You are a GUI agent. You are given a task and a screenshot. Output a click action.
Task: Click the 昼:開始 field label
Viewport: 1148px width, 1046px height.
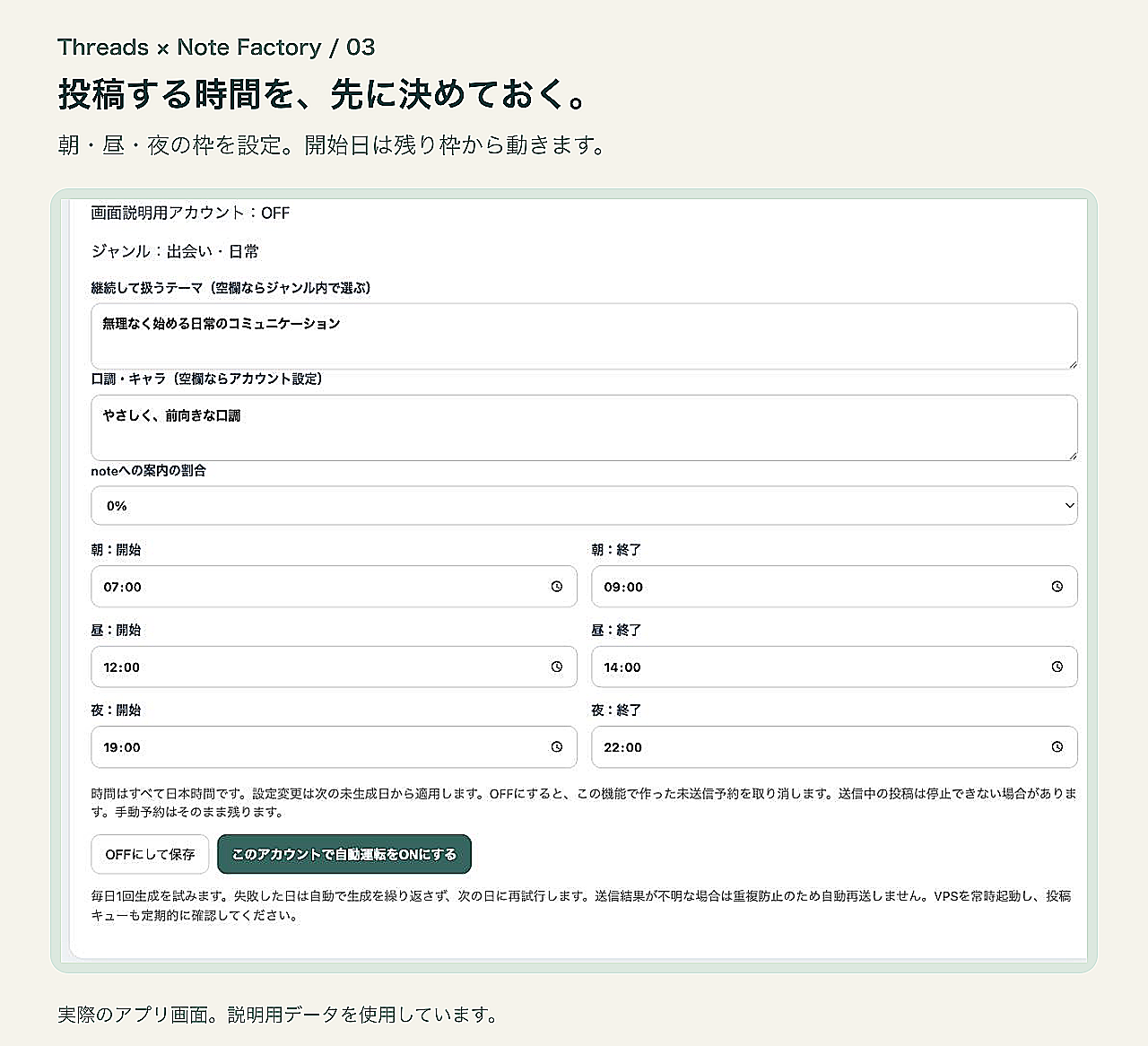[x=116, y=630]
